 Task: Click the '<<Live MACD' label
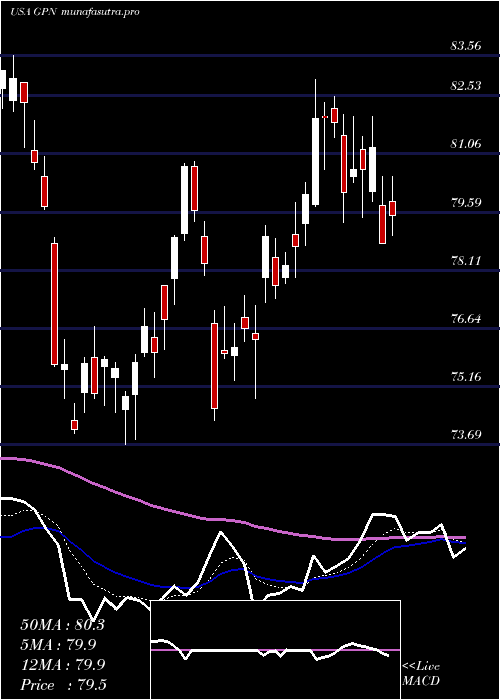pos(421,674)
